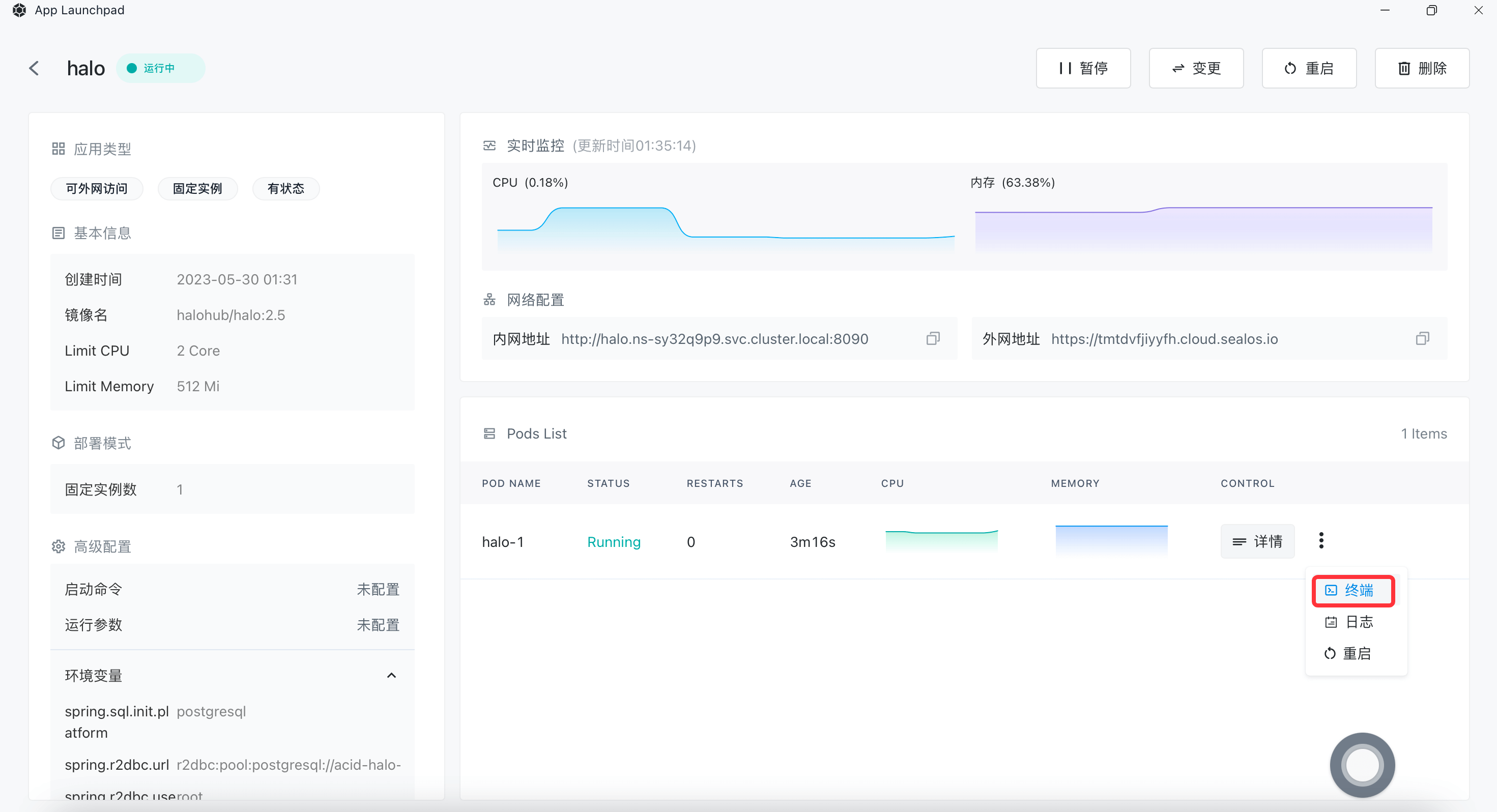The image size is (1497, 812).
Task: Restart the app using top 重启 button
Action: point(1309,68)
